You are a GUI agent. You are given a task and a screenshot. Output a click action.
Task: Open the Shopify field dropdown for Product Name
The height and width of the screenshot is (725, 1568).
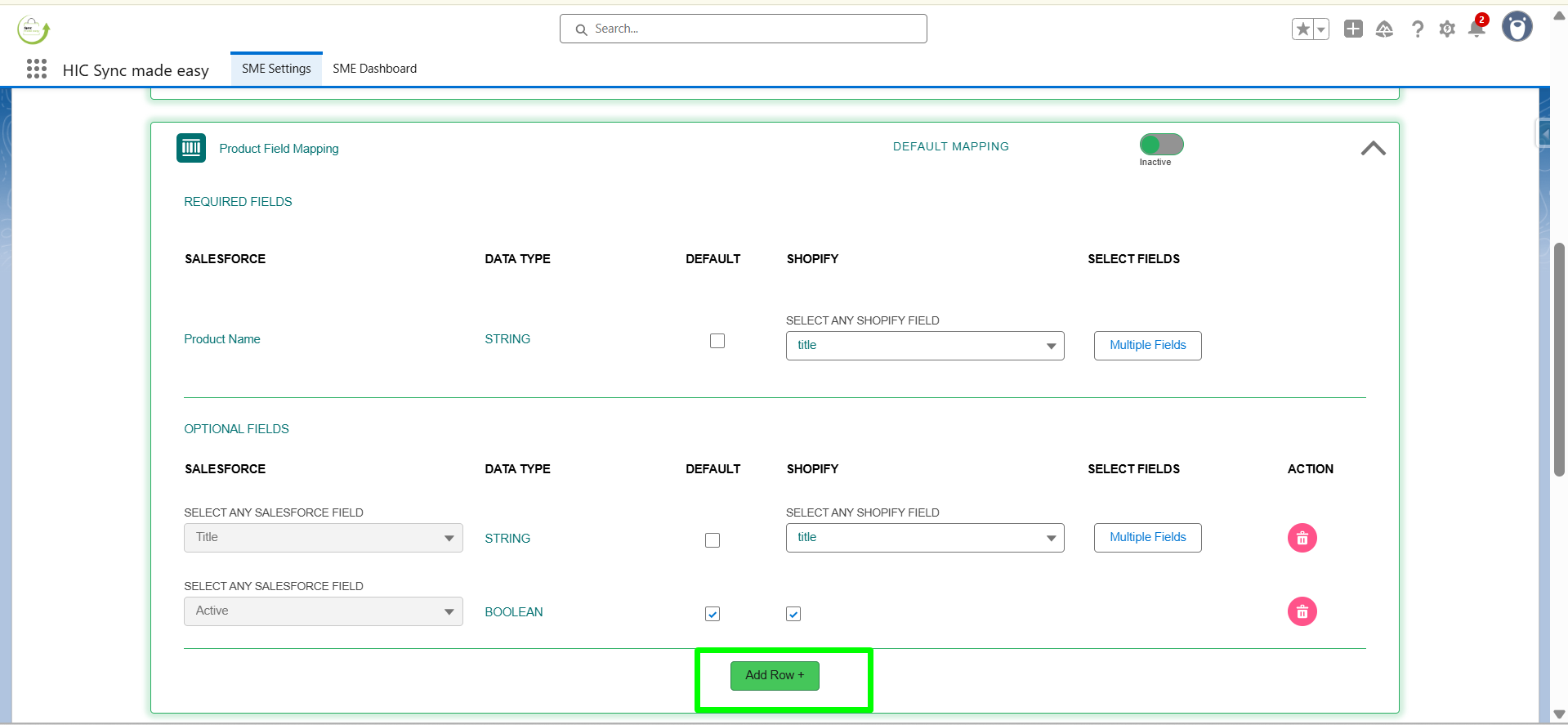point(925,346)
